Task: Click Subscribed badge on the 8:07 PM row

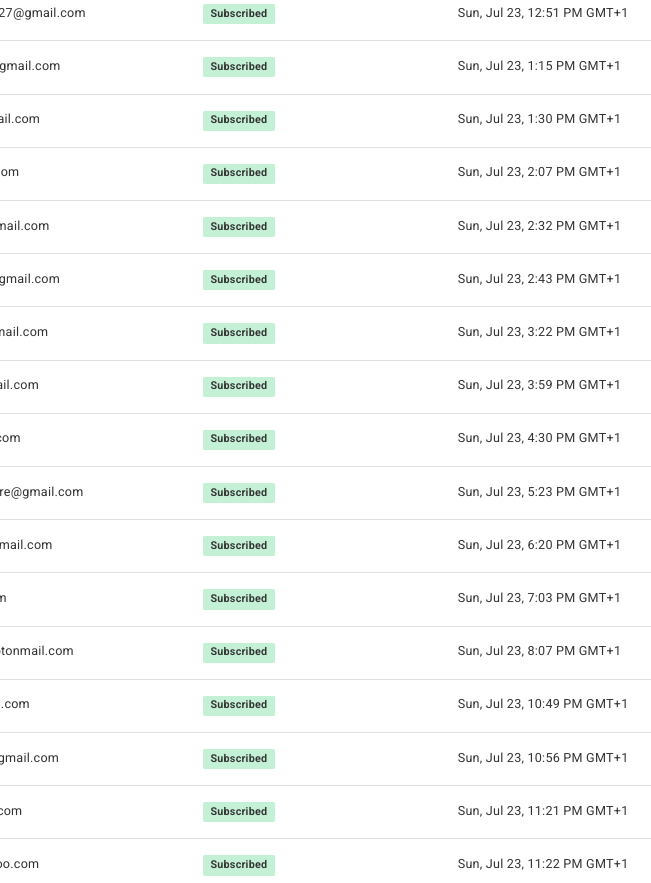Action: coord(239,652)
